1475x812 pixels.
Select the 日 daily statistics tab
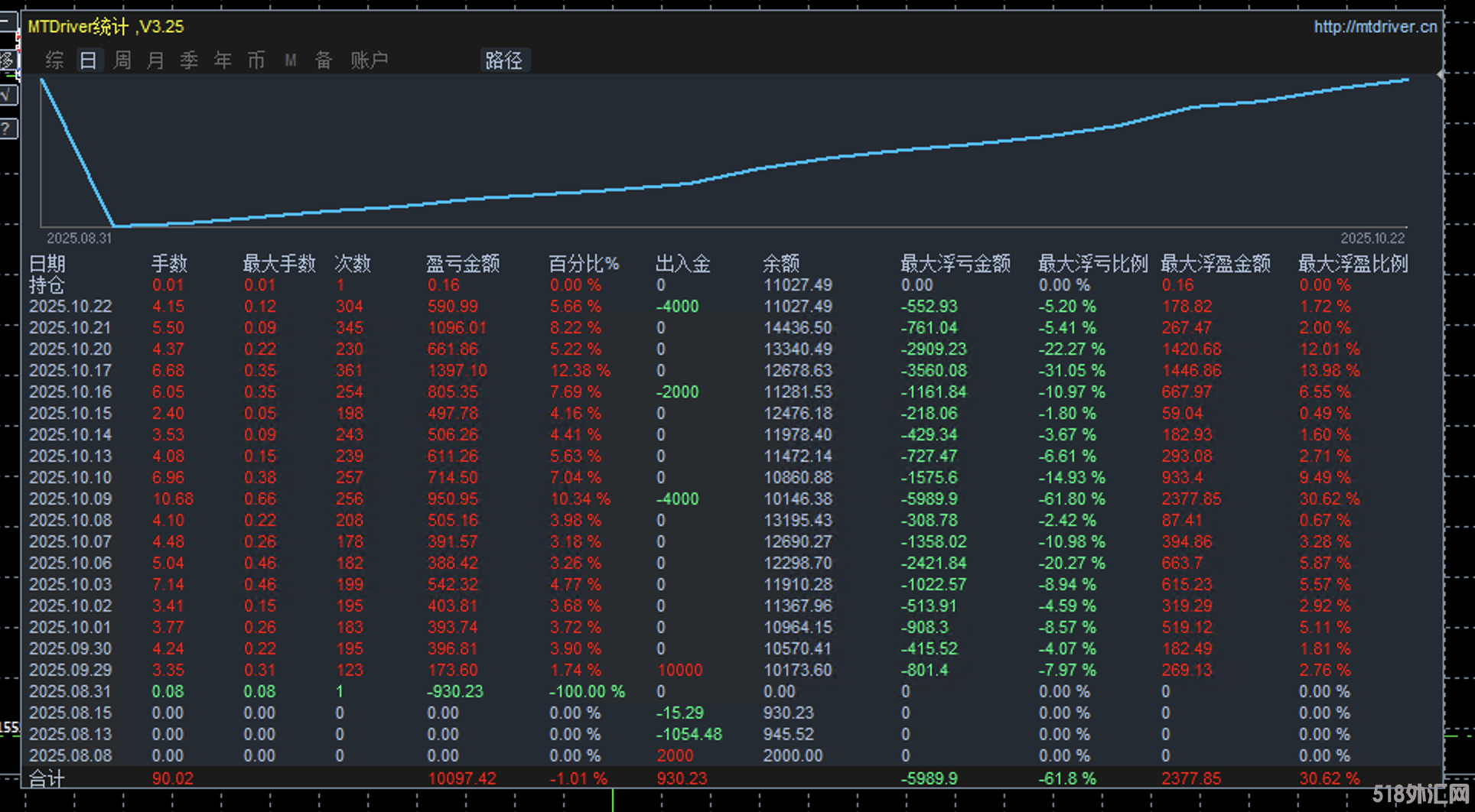pyautogui.click(x=88, y=60)
